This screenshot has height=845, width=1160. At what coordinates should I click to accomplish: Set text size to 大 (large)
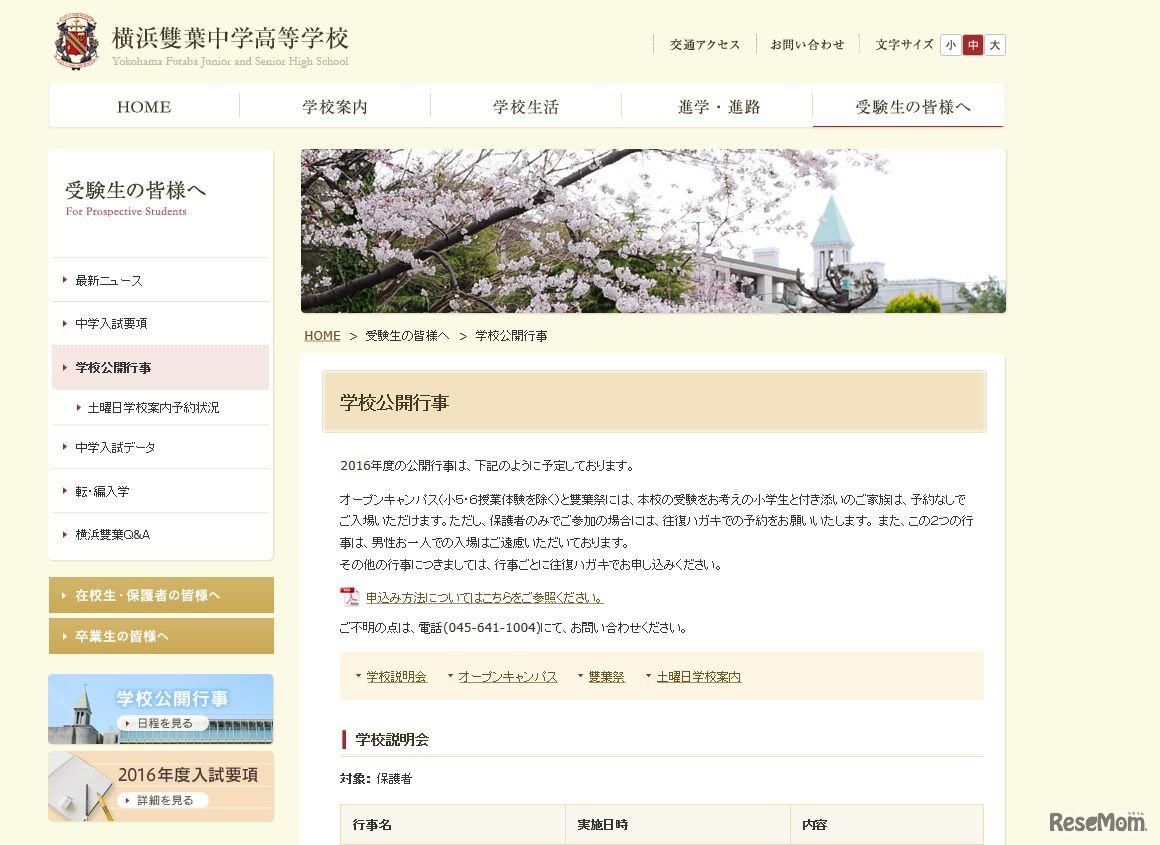point(995,45)
